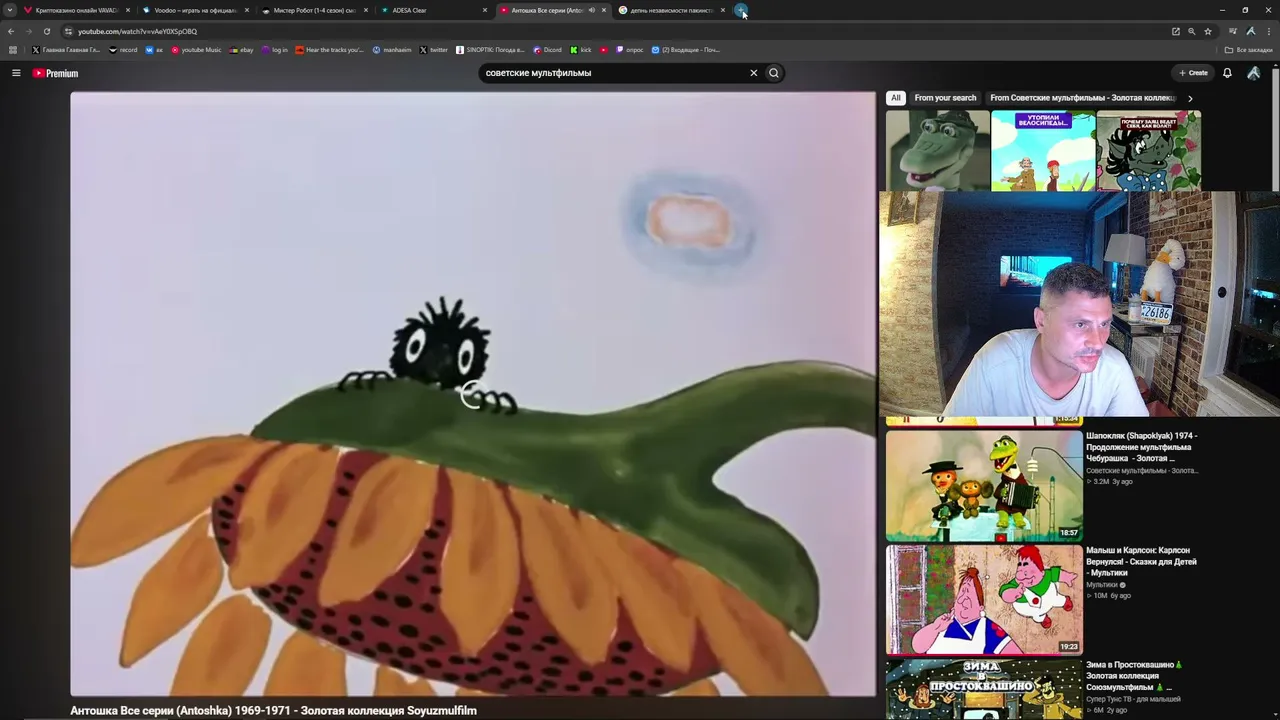Screen dimensions: 1280x720
Task: Open the zoom magnifier in the address bar
Action: [1191, 31]
